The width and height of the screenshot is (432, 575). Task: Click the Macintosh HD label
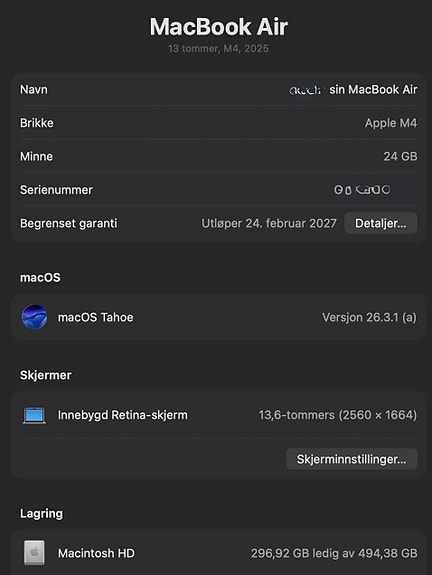(96, 553)
